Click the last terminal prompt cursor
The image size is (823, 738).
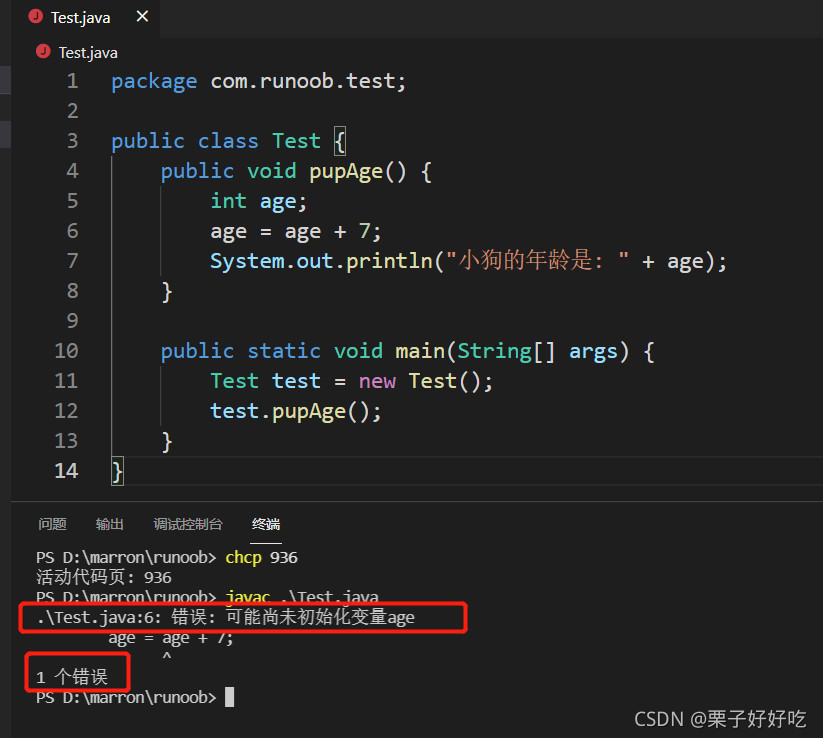point(229,697)
